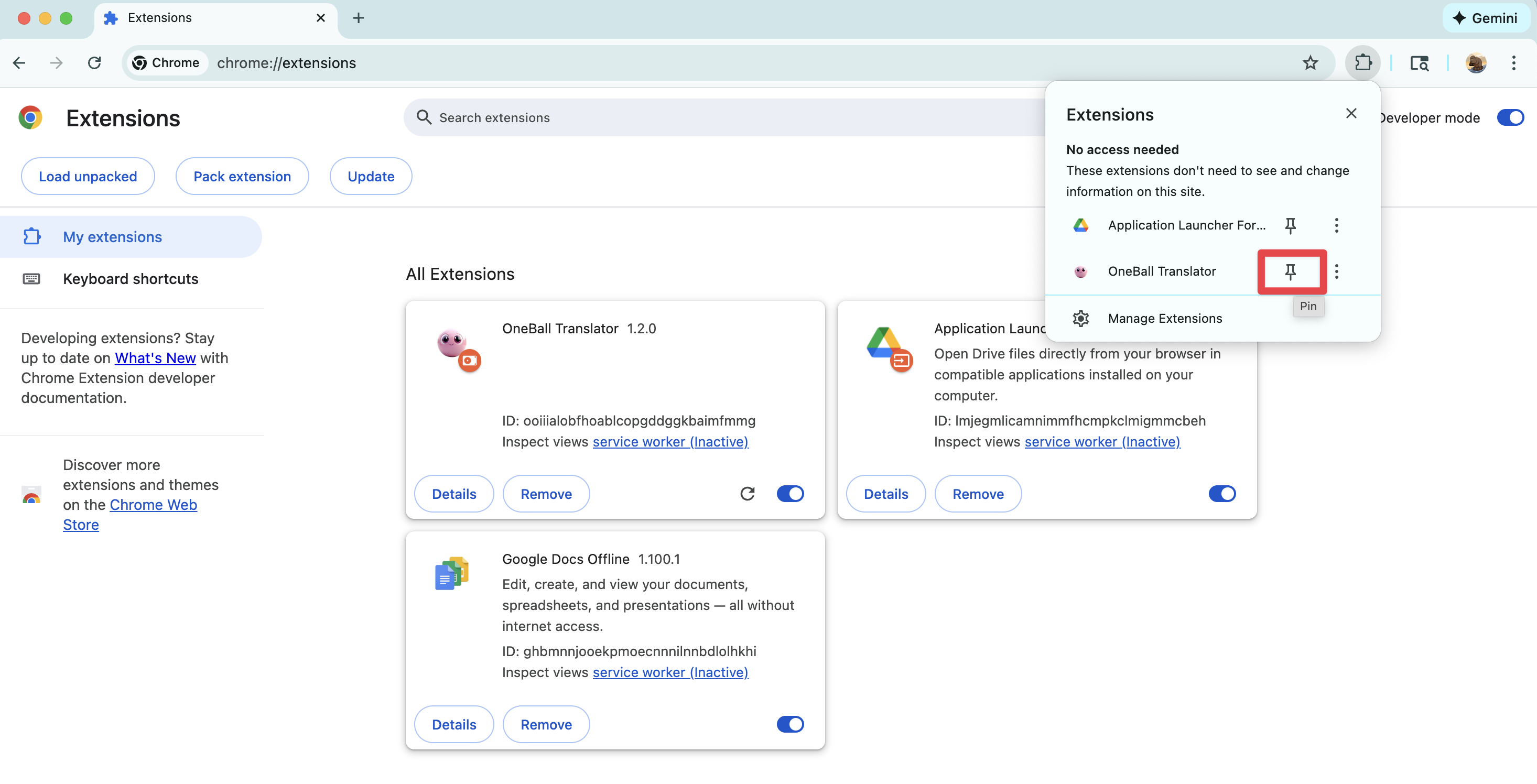Close the Extensions popup panel
Viewport: 1537px width, 784px height.
coord(1351,113)
